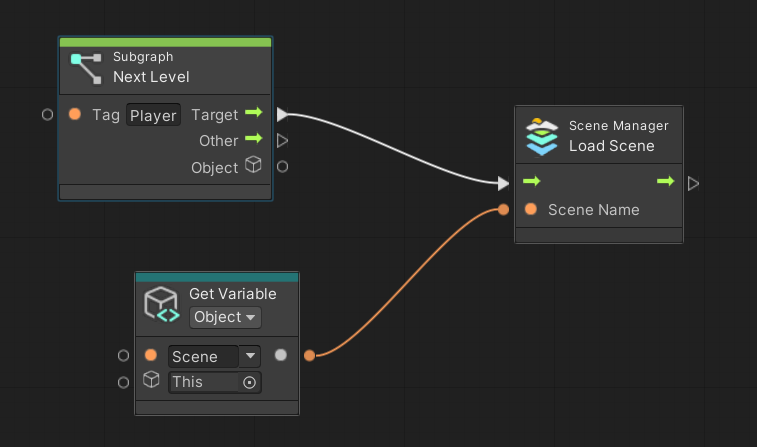This screenshot has width=757, height=447.
Task: Click the green arrow next to Other
Action: (254, 139)
